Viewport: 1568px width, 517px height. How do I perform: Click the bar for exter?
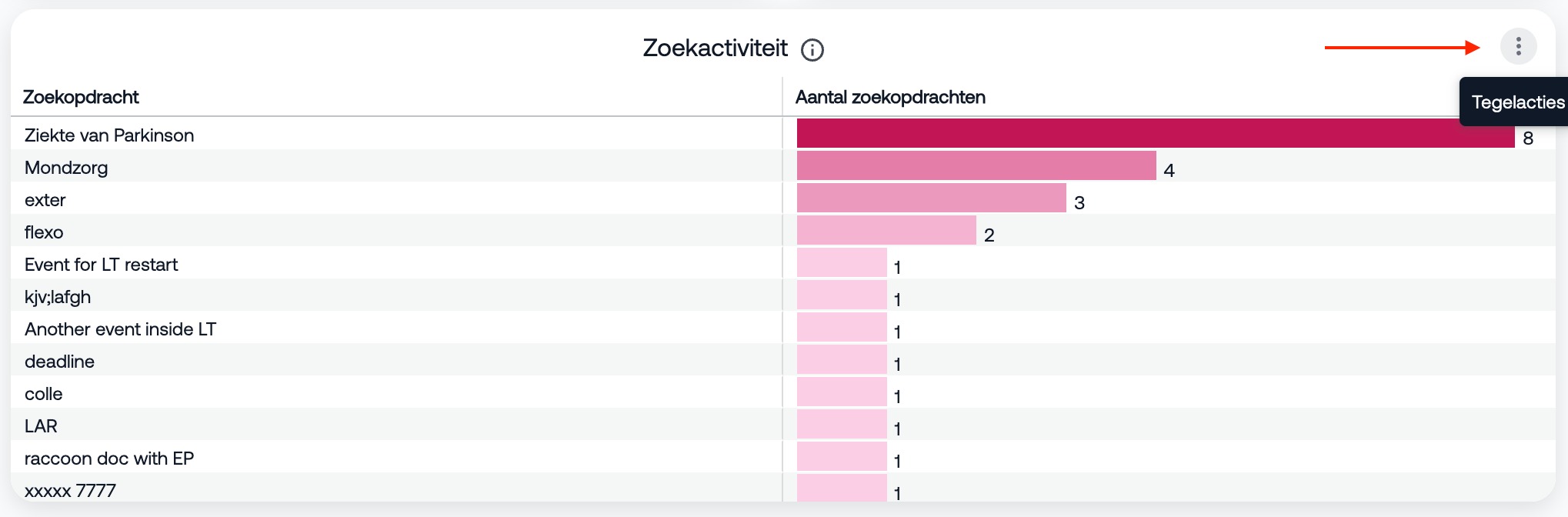tap(931, 198)
